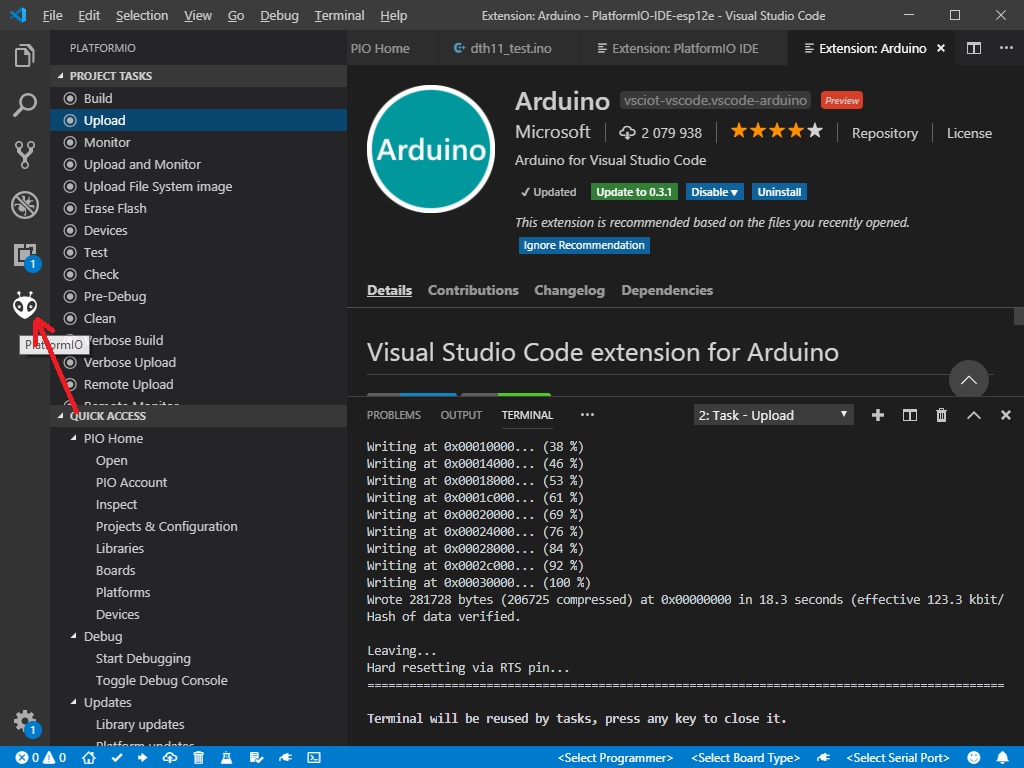Click the Repository link
The height and width of the screenshot is (768, 1024).
point(884,133)
